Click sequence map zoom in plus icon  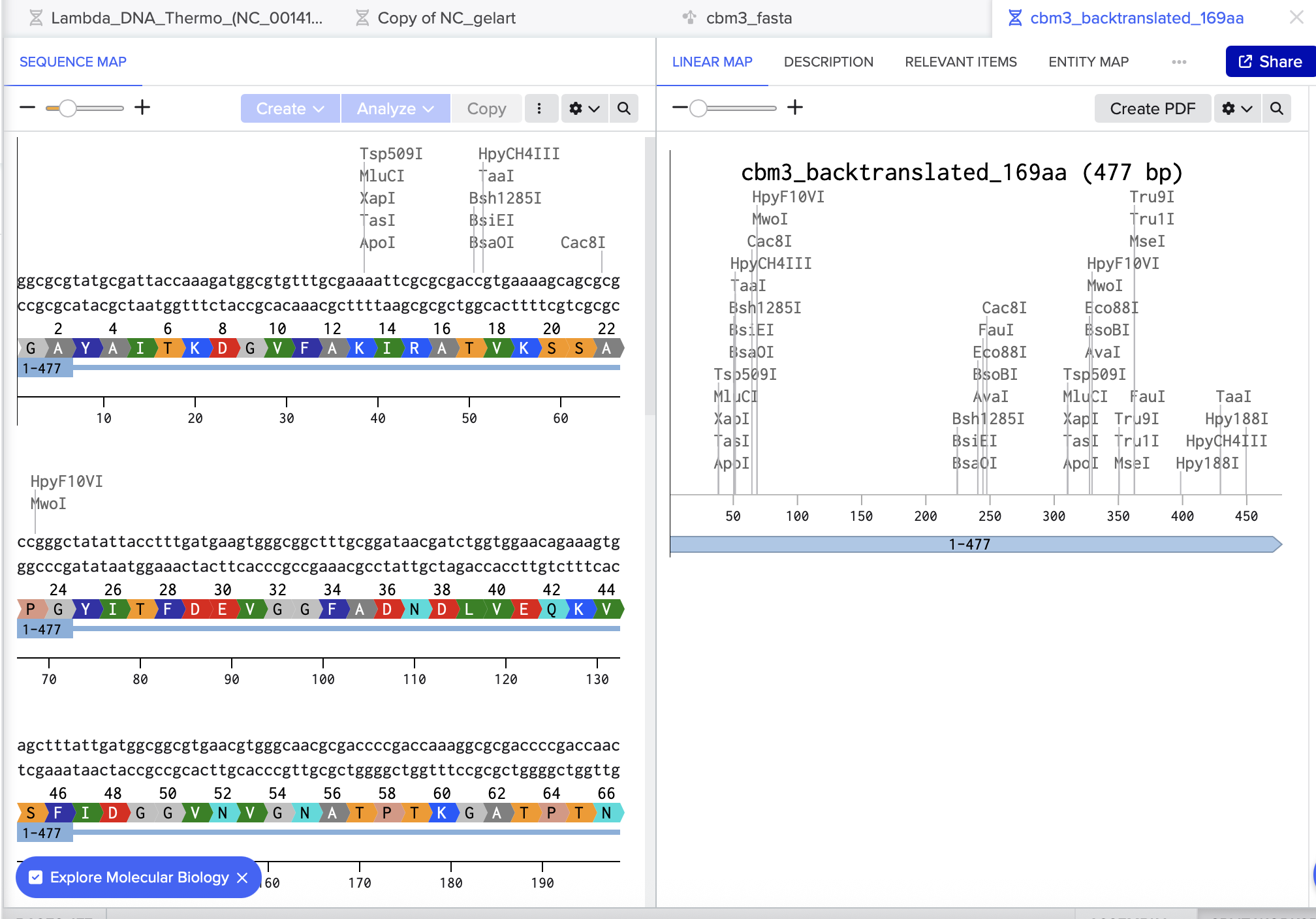[142, 108]
